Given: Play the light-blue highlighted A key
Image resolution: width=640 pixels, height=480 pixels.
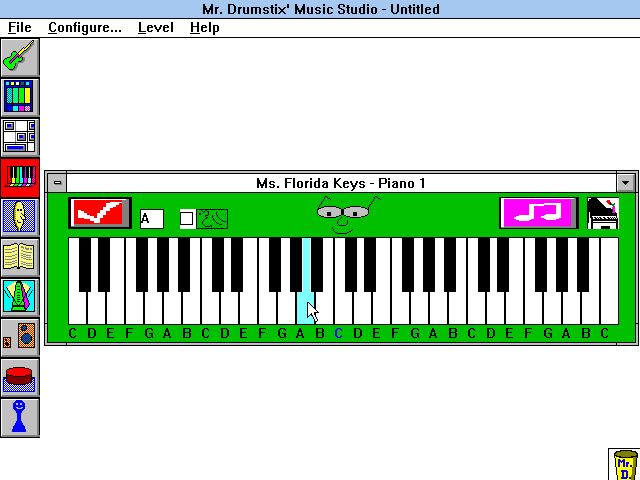Looking at the screenshot, I should [306, 309].
